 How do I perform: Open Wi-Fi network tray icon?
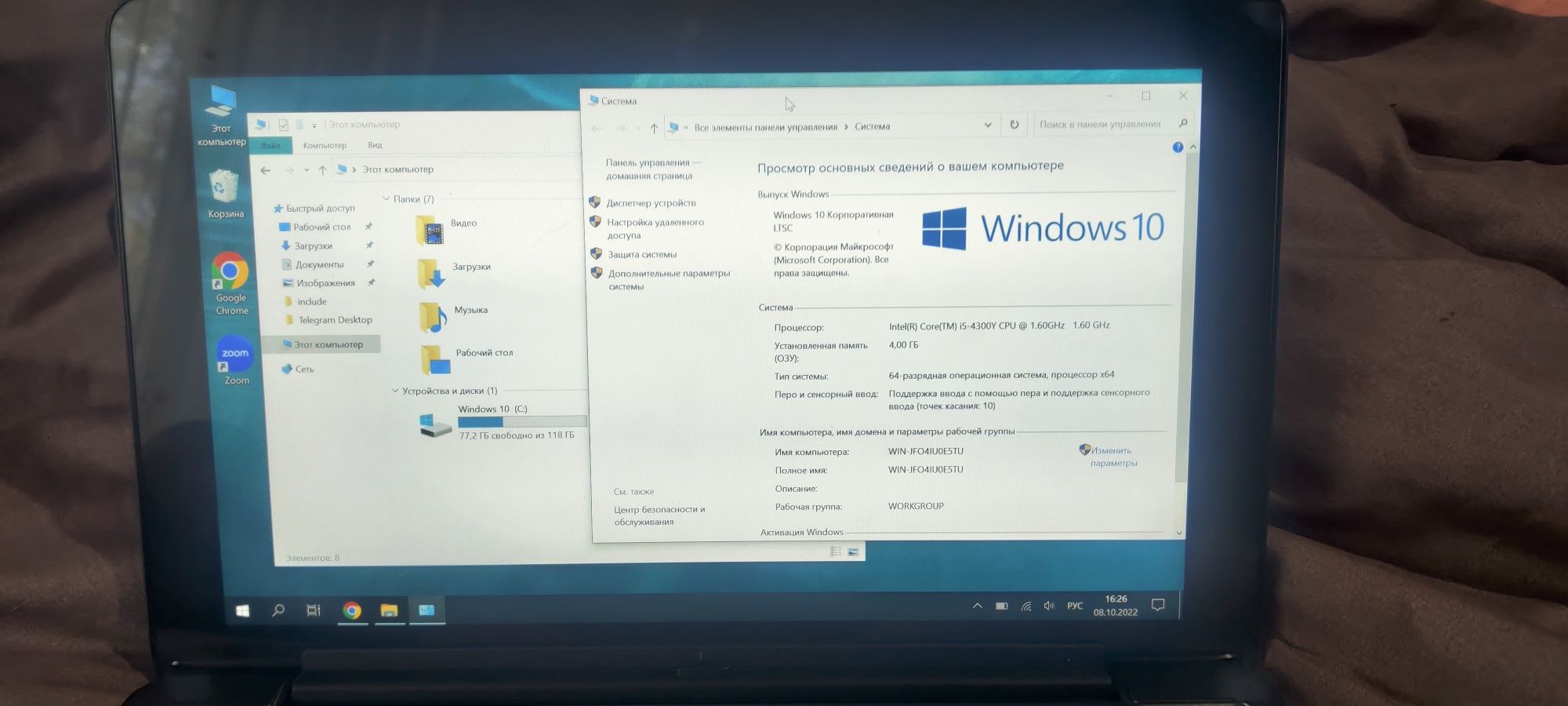click(x=1025, y=606)
